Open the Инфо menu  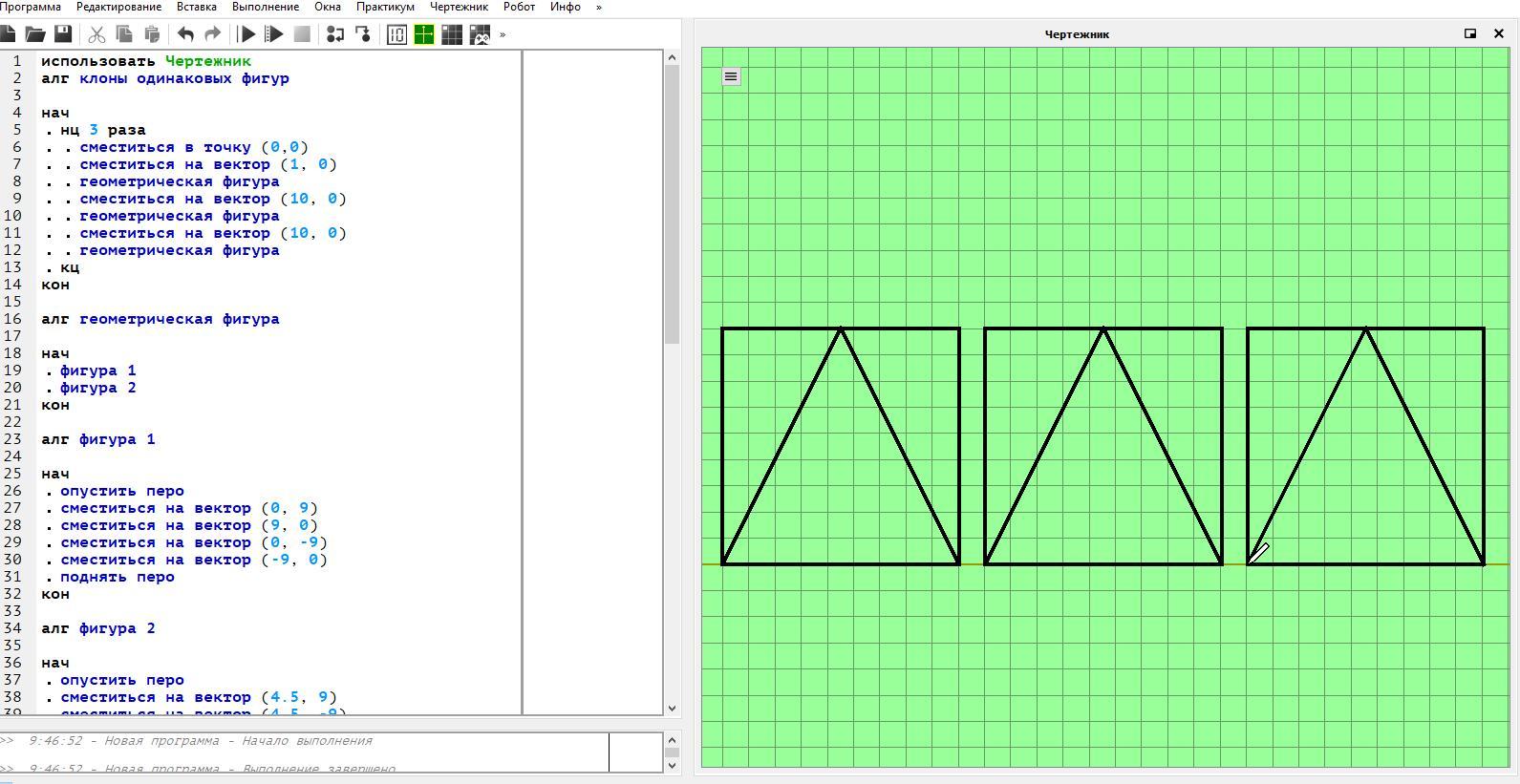click(x=566, y=7)
